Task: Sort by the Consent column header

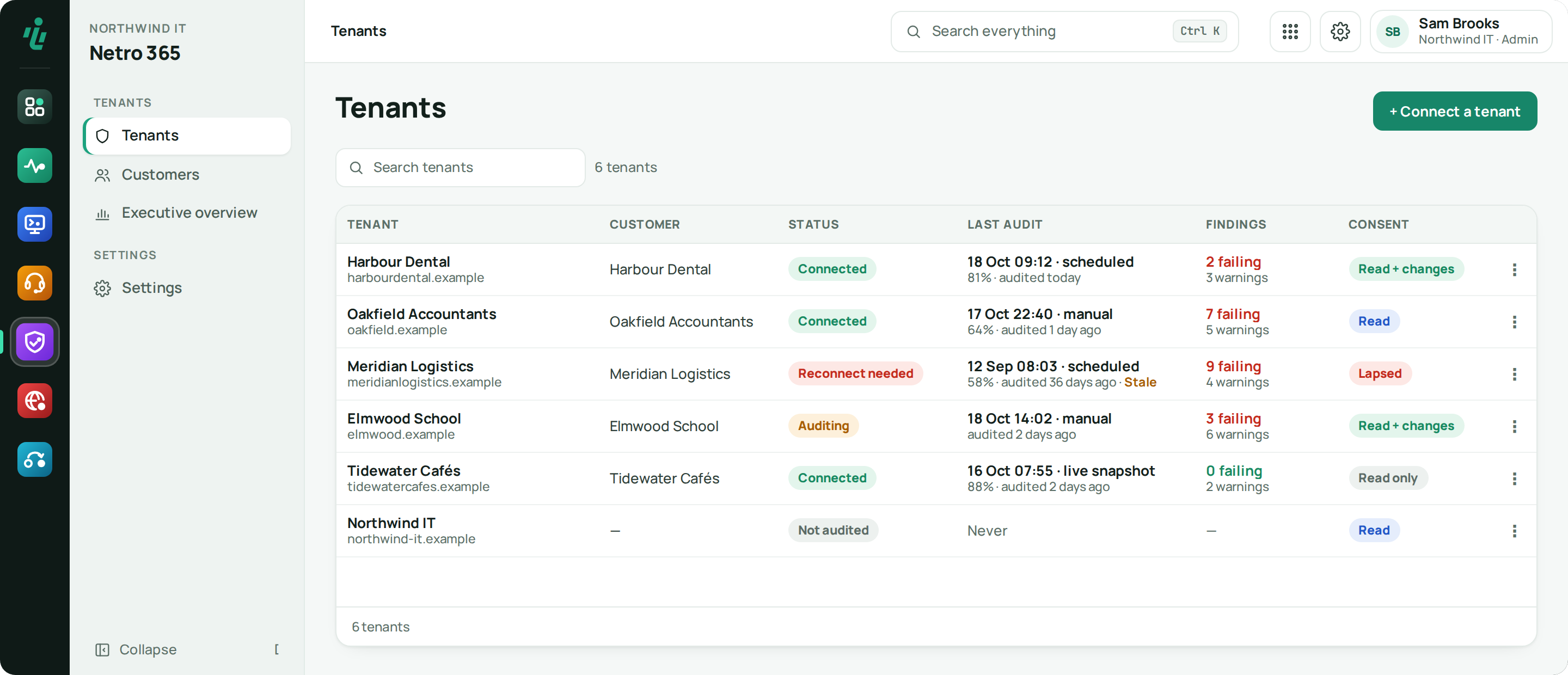Action: (x=1378, y=225)
